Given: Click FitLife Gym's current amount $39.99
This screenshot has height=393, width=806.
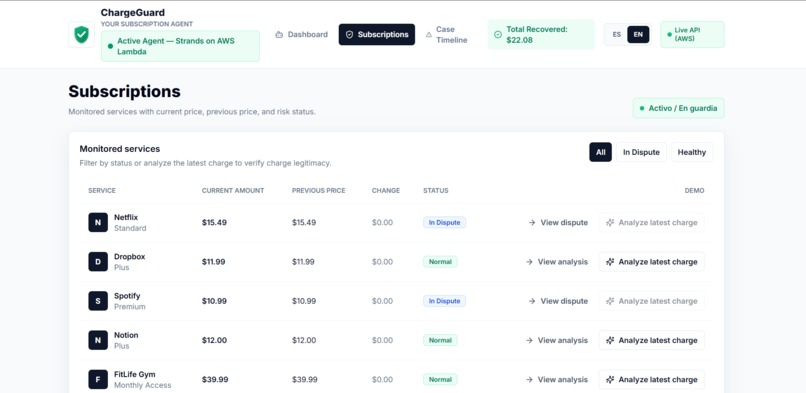Looking at the screenshot, I should [215, 379].
